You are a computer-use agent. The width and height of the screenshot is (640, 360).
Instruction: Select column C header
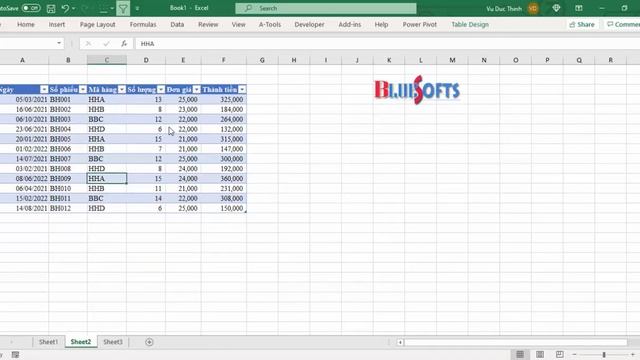tap(107, 60)
